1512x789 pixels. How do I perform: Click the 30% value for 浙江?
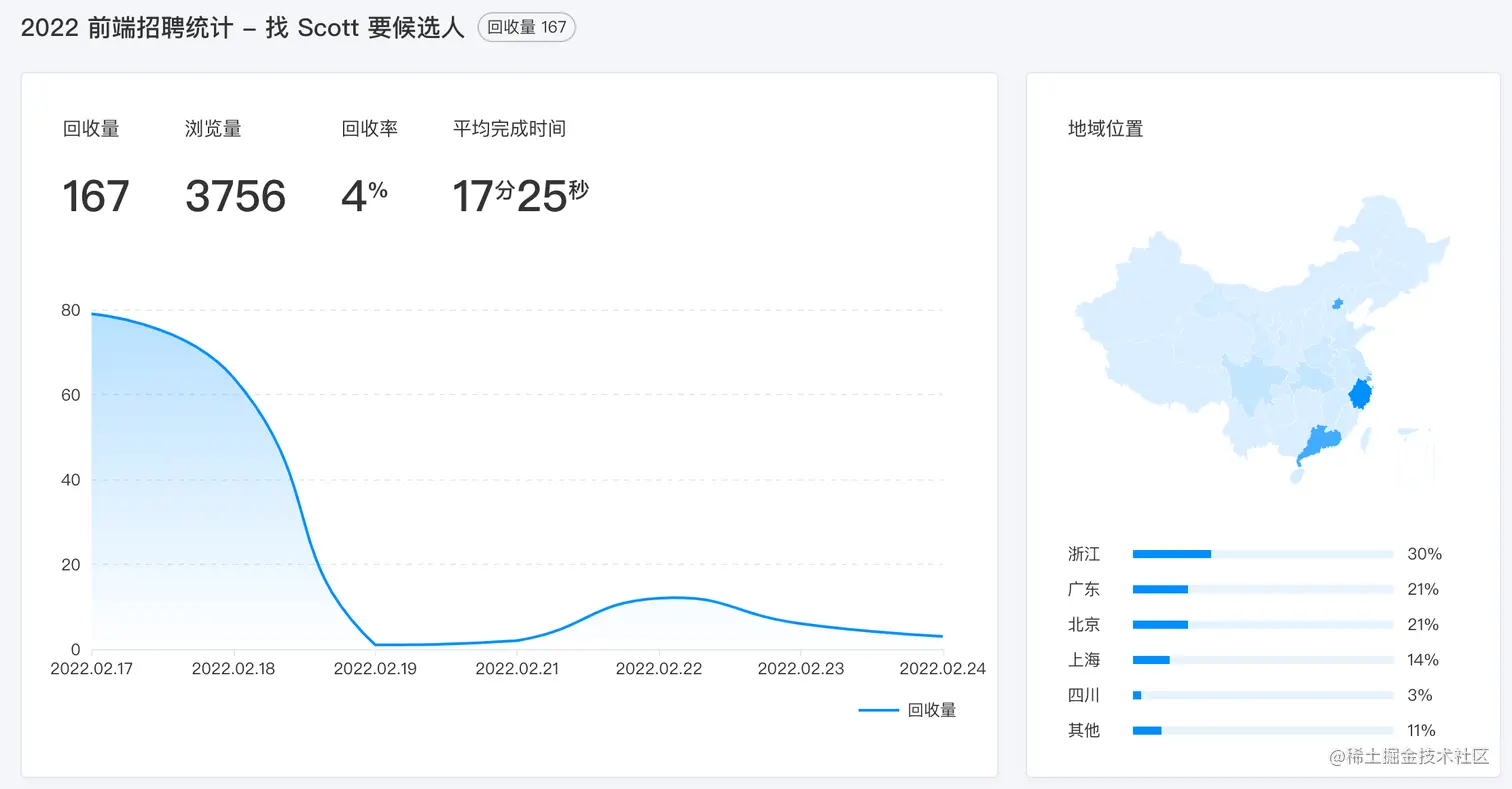(1423, 554)
